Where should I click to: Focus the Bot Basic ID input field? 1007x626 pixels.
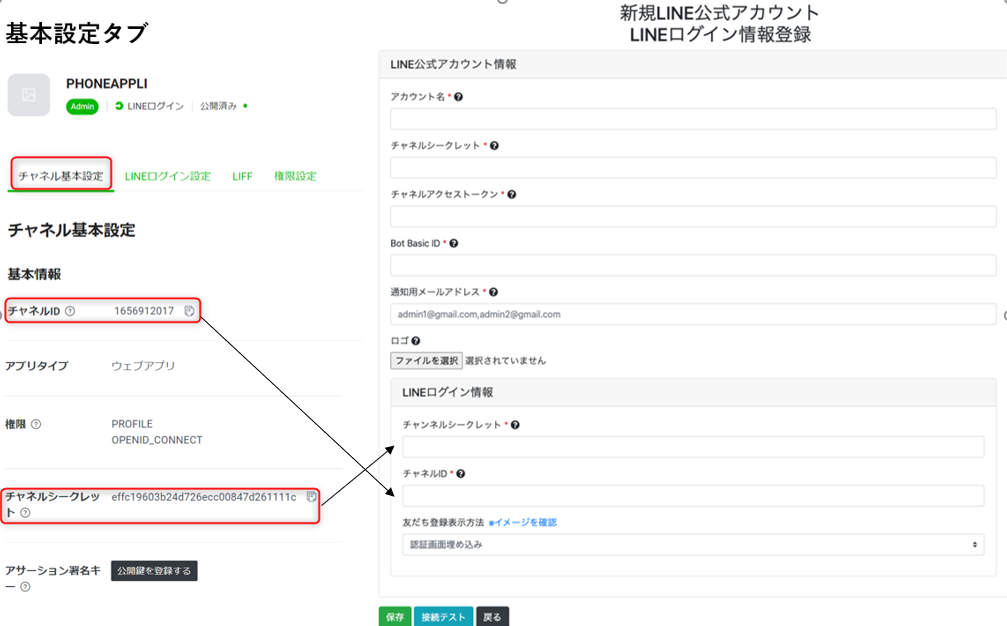[693, 265]
